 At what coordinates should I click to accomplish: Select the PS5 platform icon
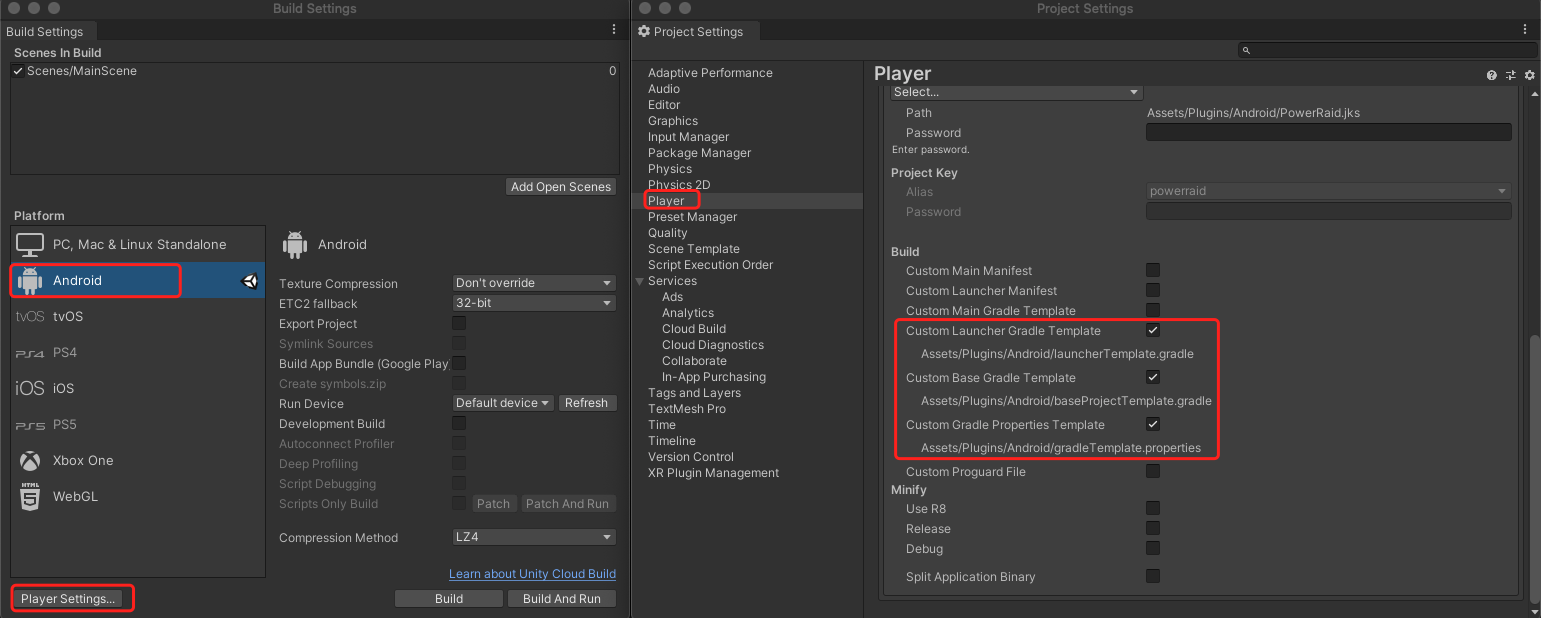point(30,425)
